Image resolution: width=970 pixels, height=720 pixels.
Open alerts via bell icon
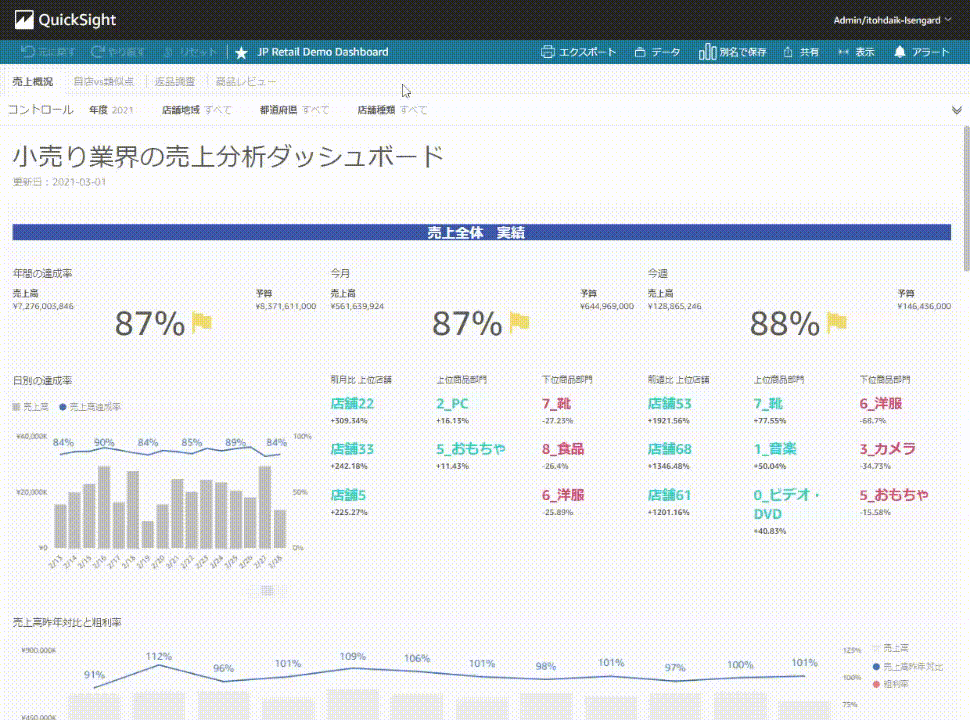pos(899,52)
